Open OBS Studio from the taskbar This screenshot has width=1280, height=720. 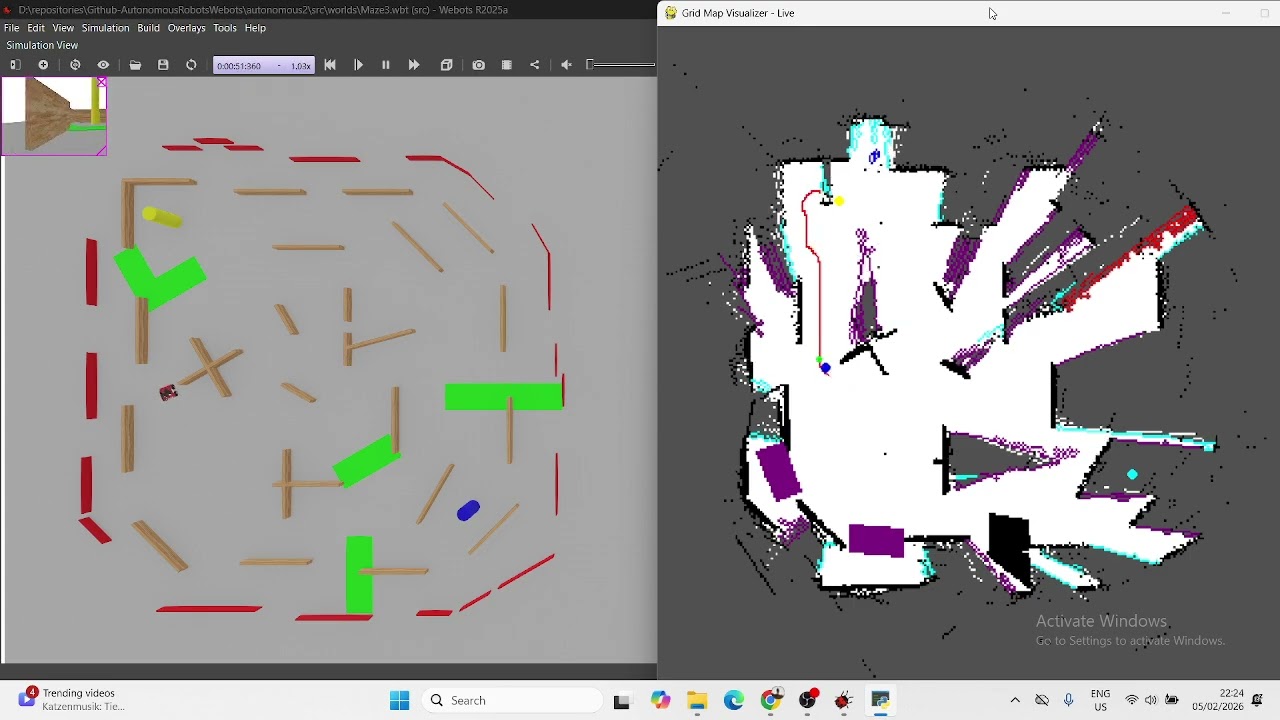[808, 701]
